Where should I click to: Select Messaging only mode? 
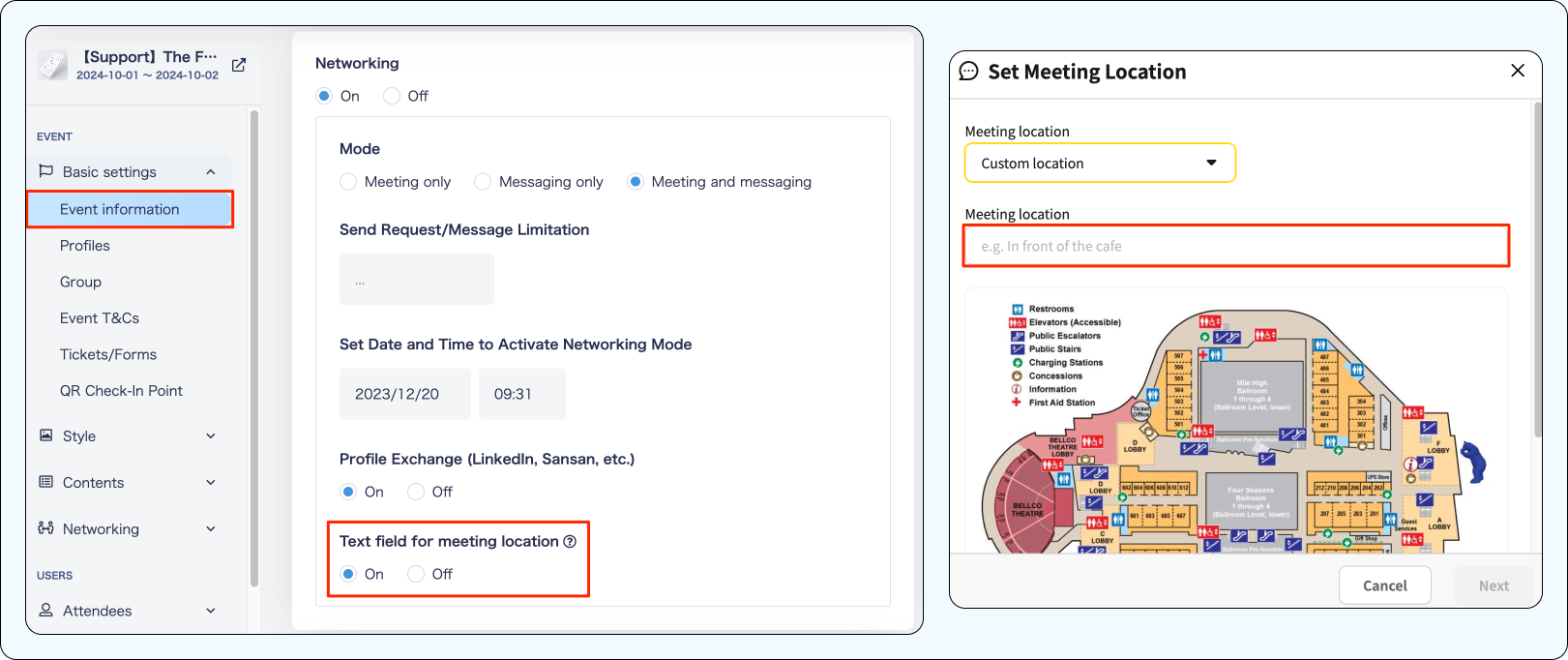click(483, 182)
